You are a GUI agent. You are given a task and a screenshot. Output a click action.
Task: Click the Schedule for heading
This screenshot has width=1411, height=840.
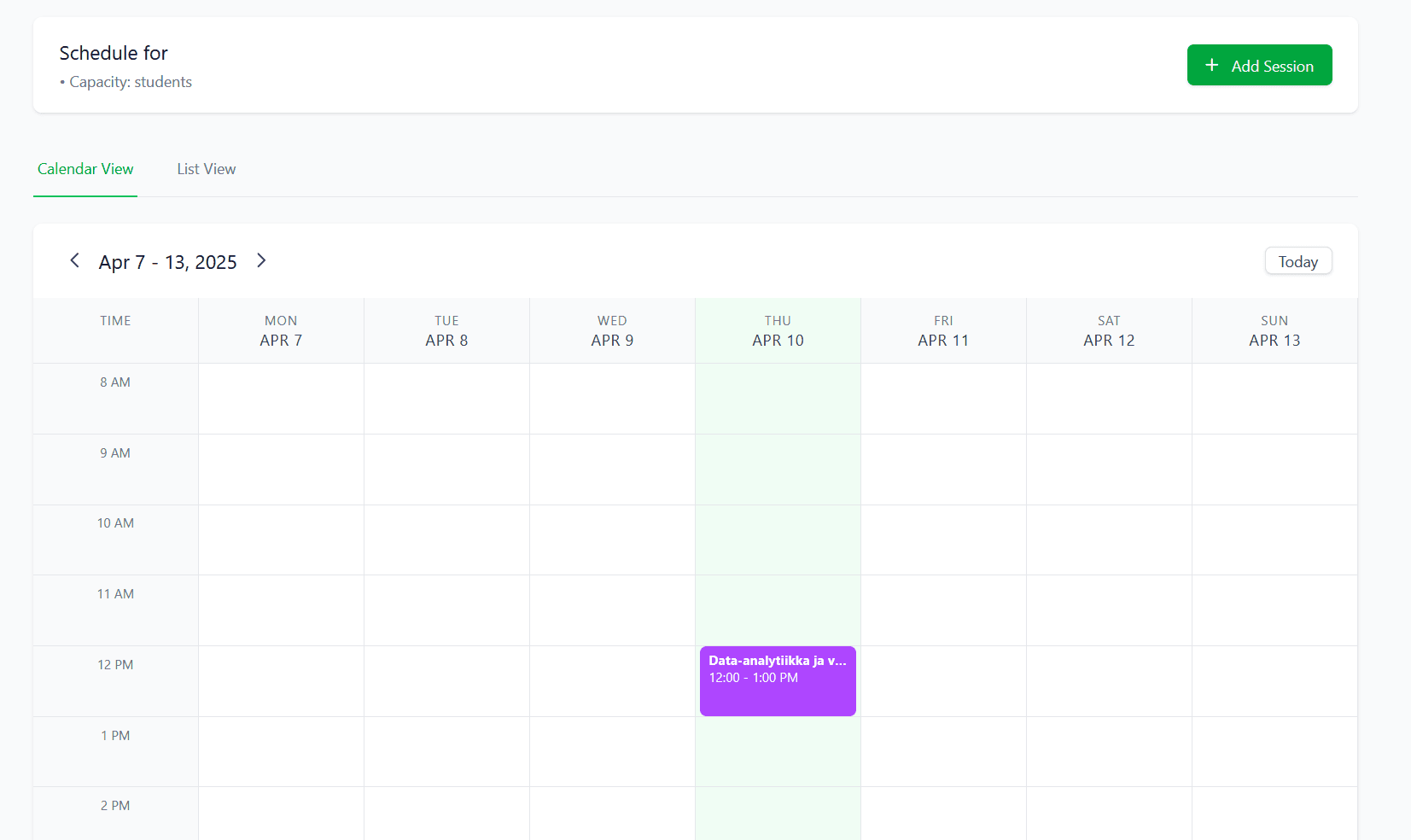114,53
